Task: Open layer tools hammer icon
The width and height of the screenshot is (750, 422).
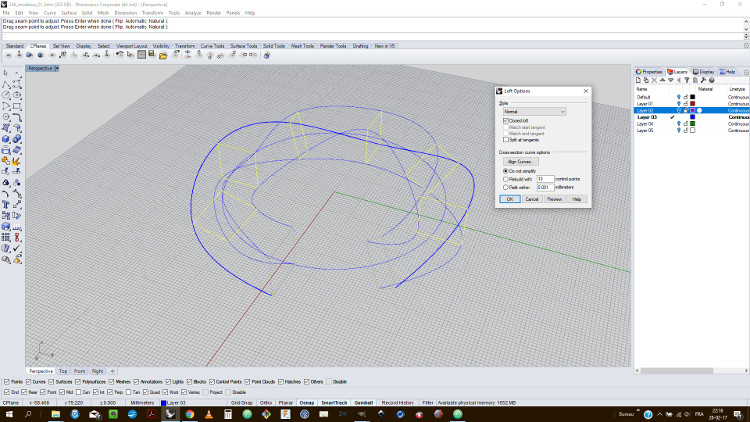Action: point(703,80)
